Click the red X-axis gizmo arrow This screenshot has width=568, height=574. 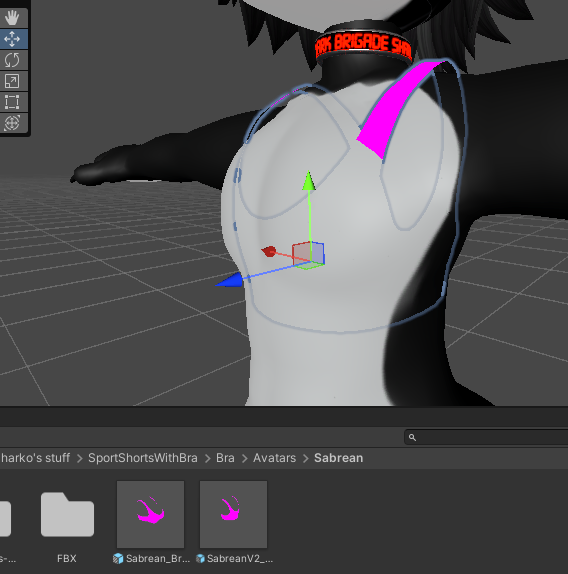pyautogui.click(x=269, y=251)
